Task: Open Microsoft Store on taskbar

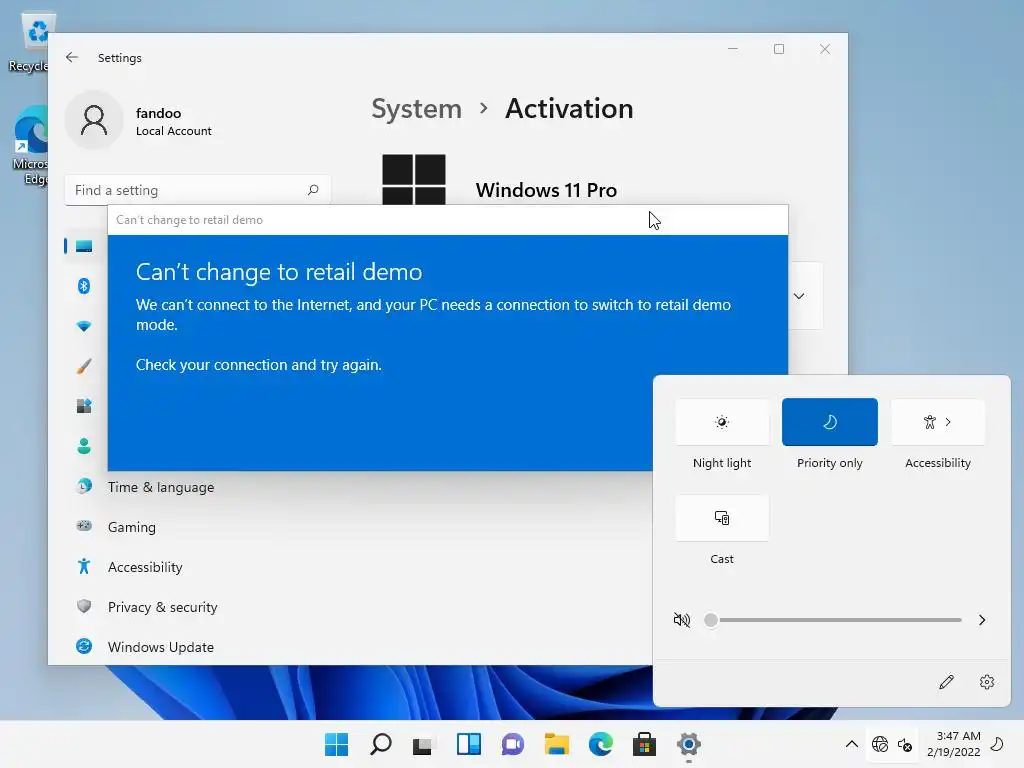Action: [x=644, y=744]
